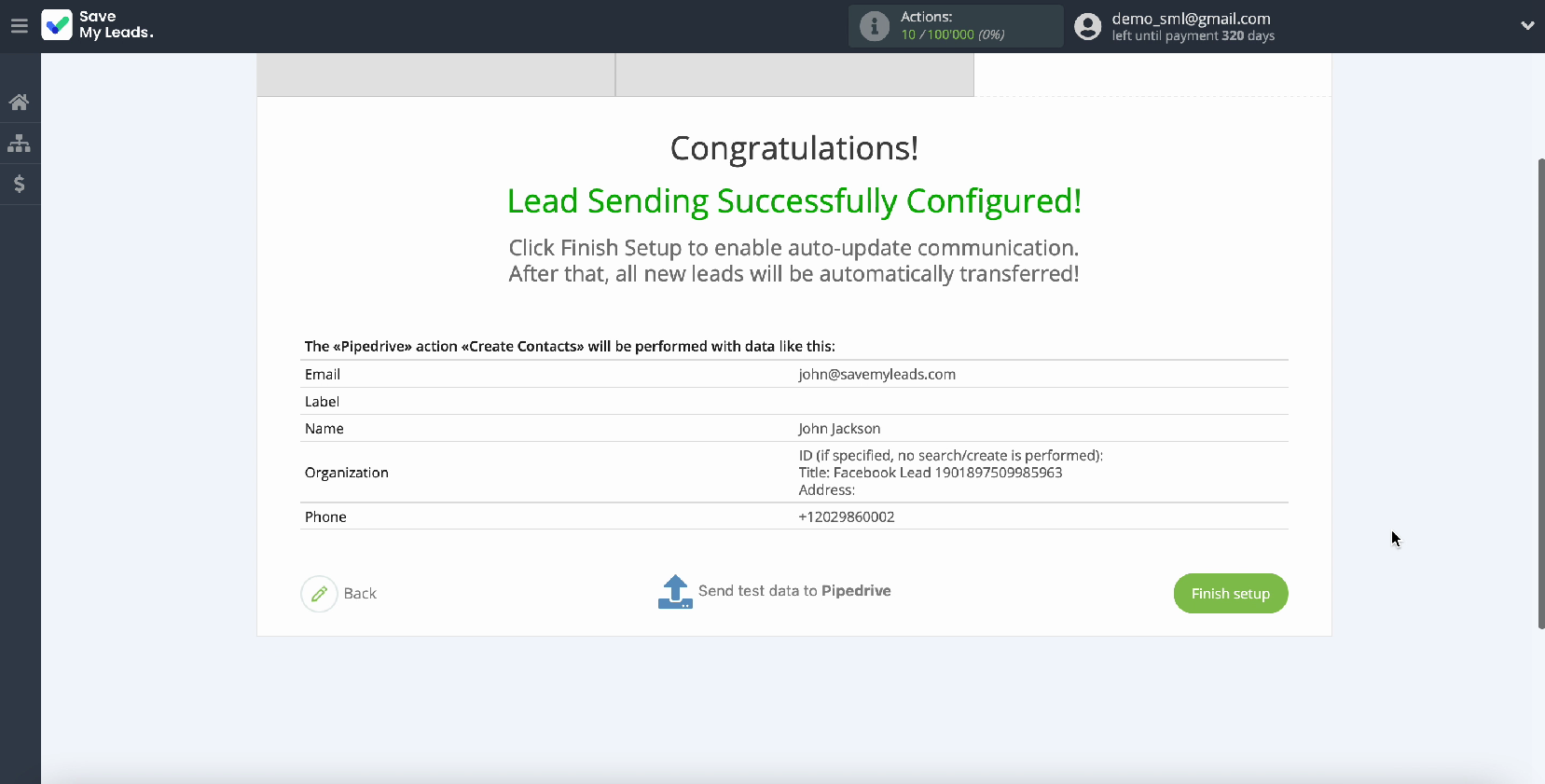Open the hamburger navigation menu

coord(19,26)
